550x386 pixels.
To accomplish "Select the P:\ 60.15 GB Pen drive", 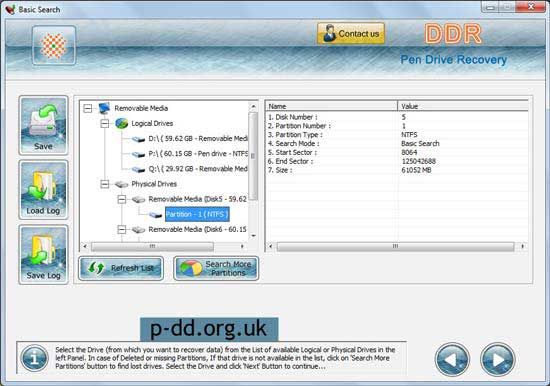I will [198, 154].
